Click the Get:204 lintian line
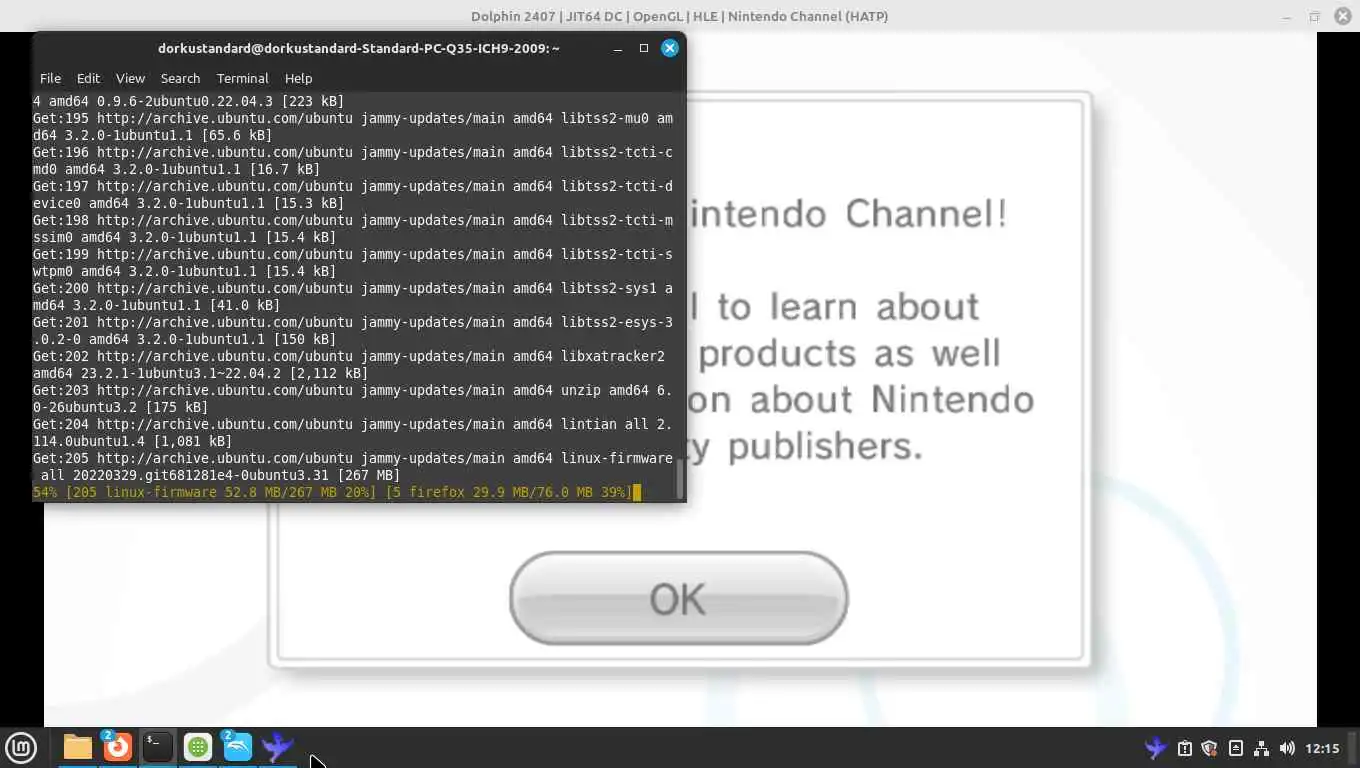This screenshot has height=768, width=1360. click(x=353, y=433)
